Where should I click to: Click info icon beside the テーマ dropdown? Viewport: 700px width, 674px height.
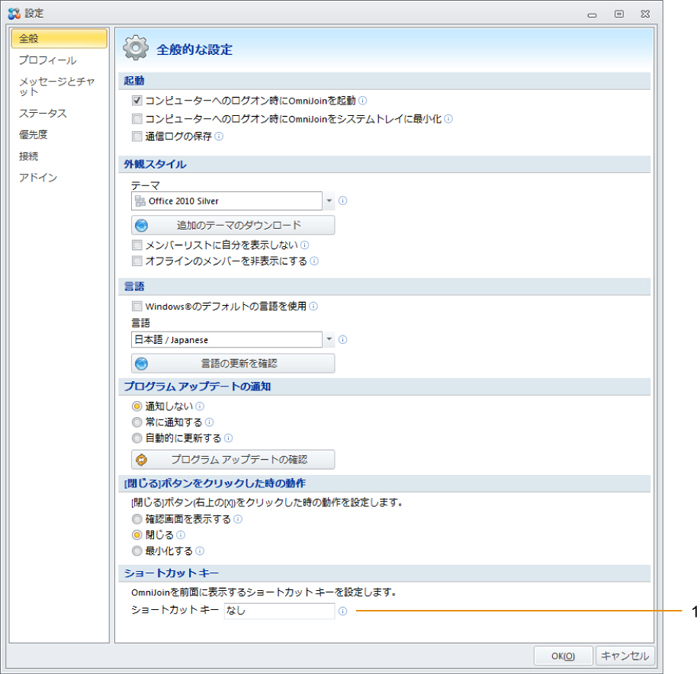pyautogui.click(x=342, y=201)
